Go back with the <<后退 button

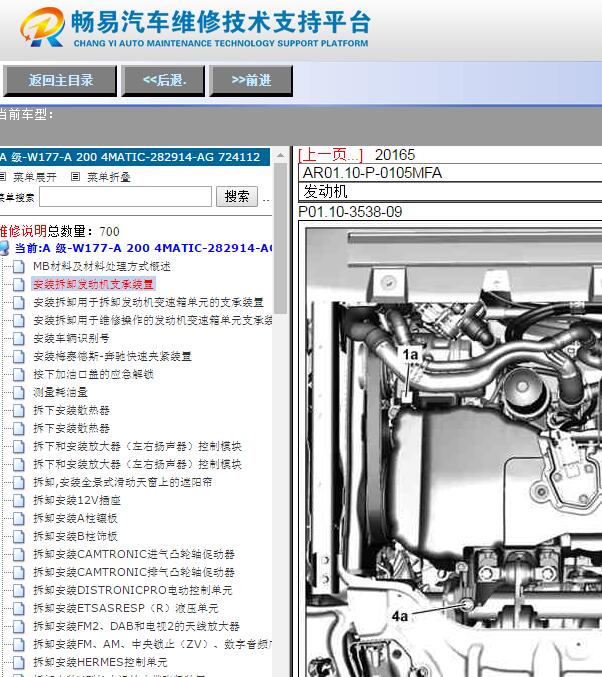pos(163,80)
